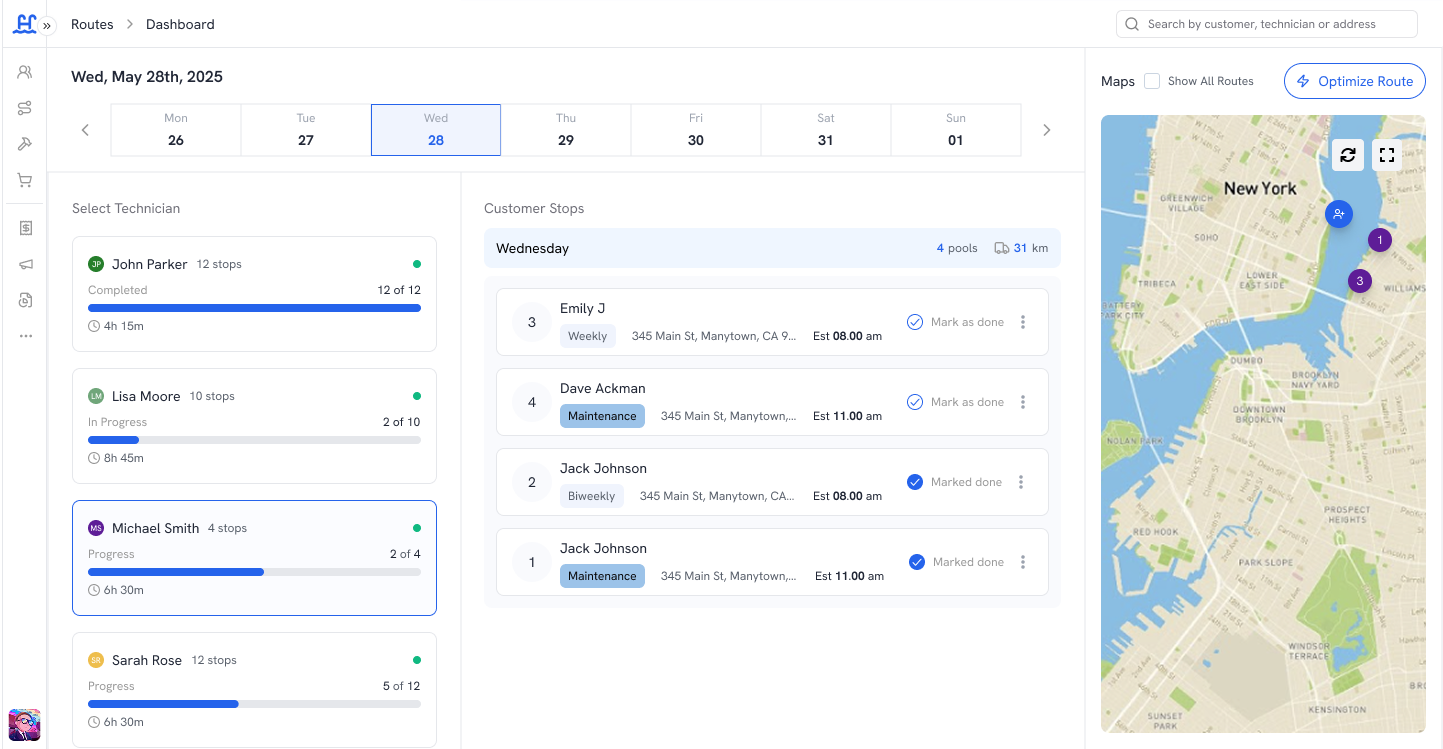Screen dimensions: 1443x749
Task: Go to previous week arrow
Action: [86, 130]
